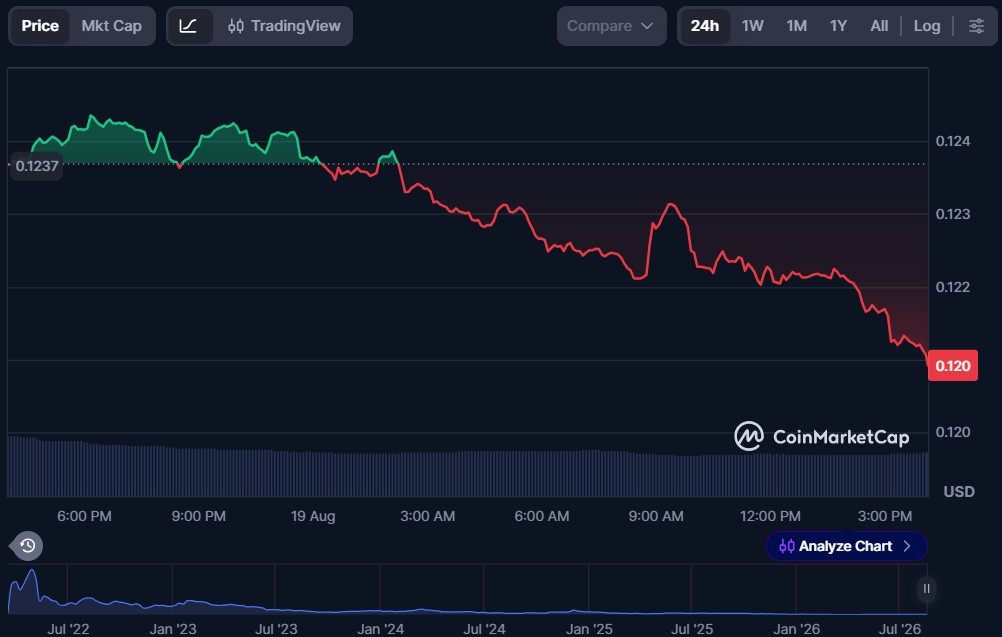Screen dimensions: 1002x637
Task: Click the 12:00 PM time axis label
Action: 770,516
